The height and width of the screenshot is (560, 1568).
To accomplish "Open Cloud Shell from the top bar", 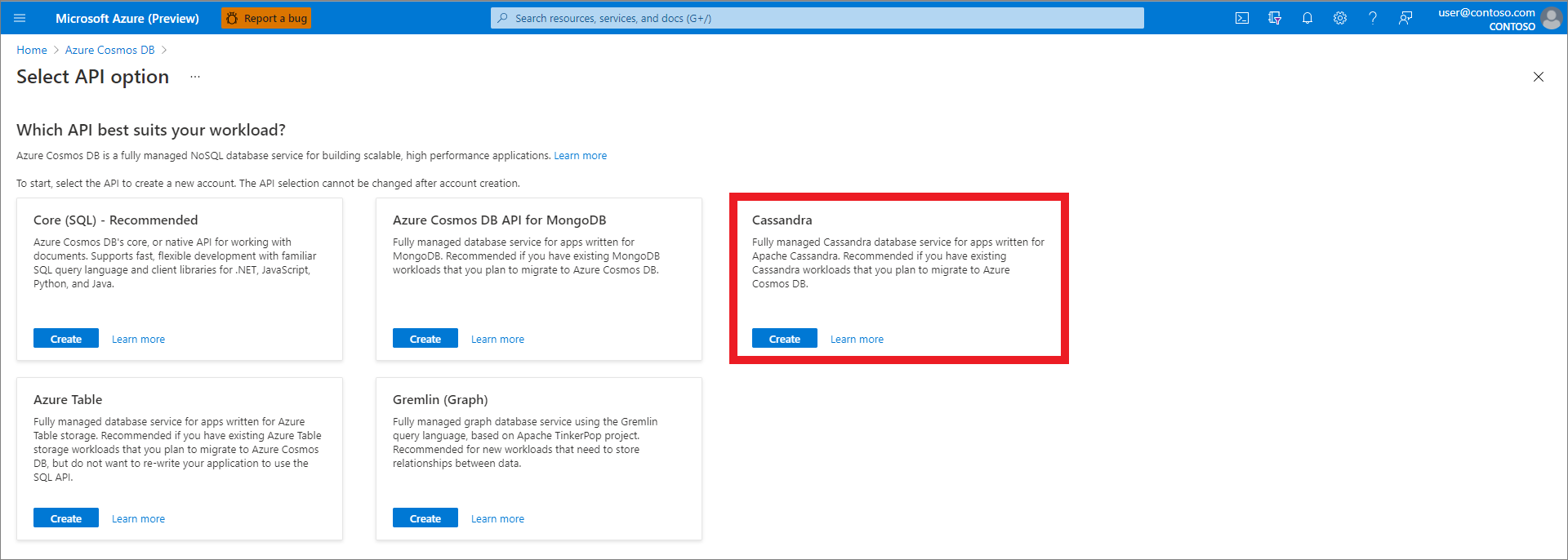I will 1241,18.
